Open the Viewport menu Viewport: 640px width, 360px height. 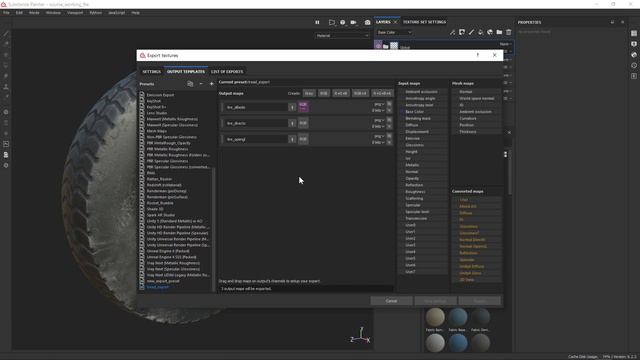75,13
